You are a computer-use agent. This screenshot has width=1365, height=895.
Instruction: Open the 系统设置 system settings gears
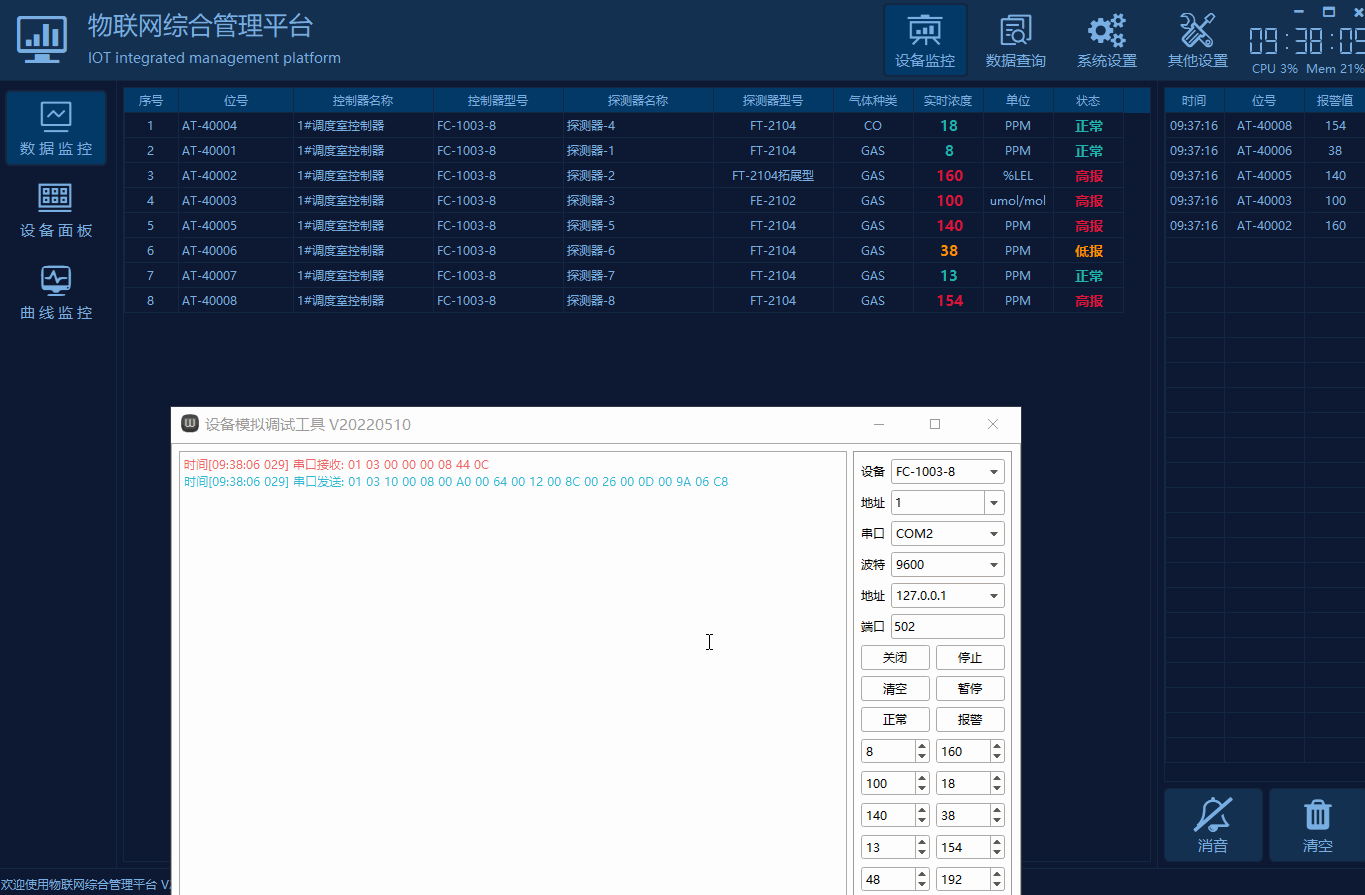[x=1106, y=40]
